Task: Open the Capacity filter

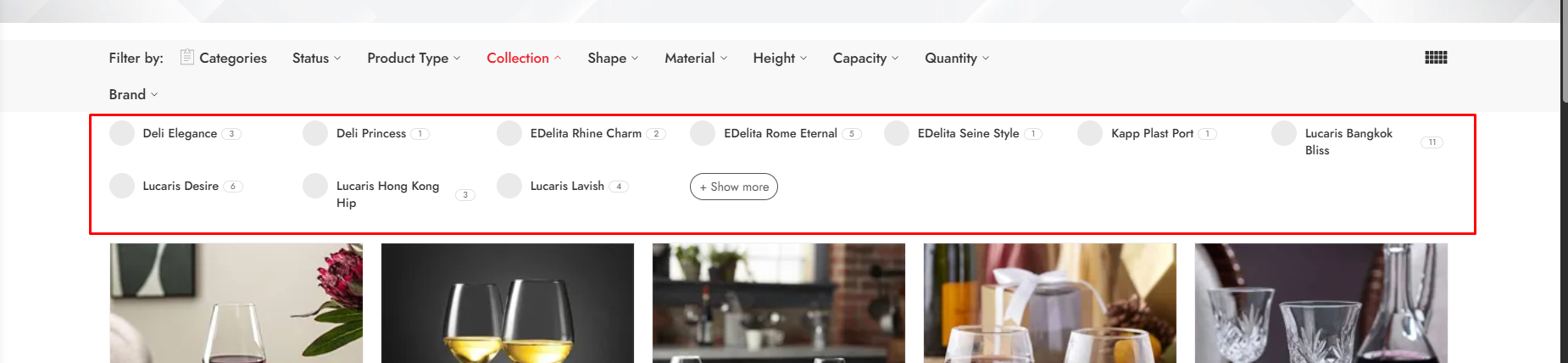Action: pyautogui.click(x=865, y=58)
